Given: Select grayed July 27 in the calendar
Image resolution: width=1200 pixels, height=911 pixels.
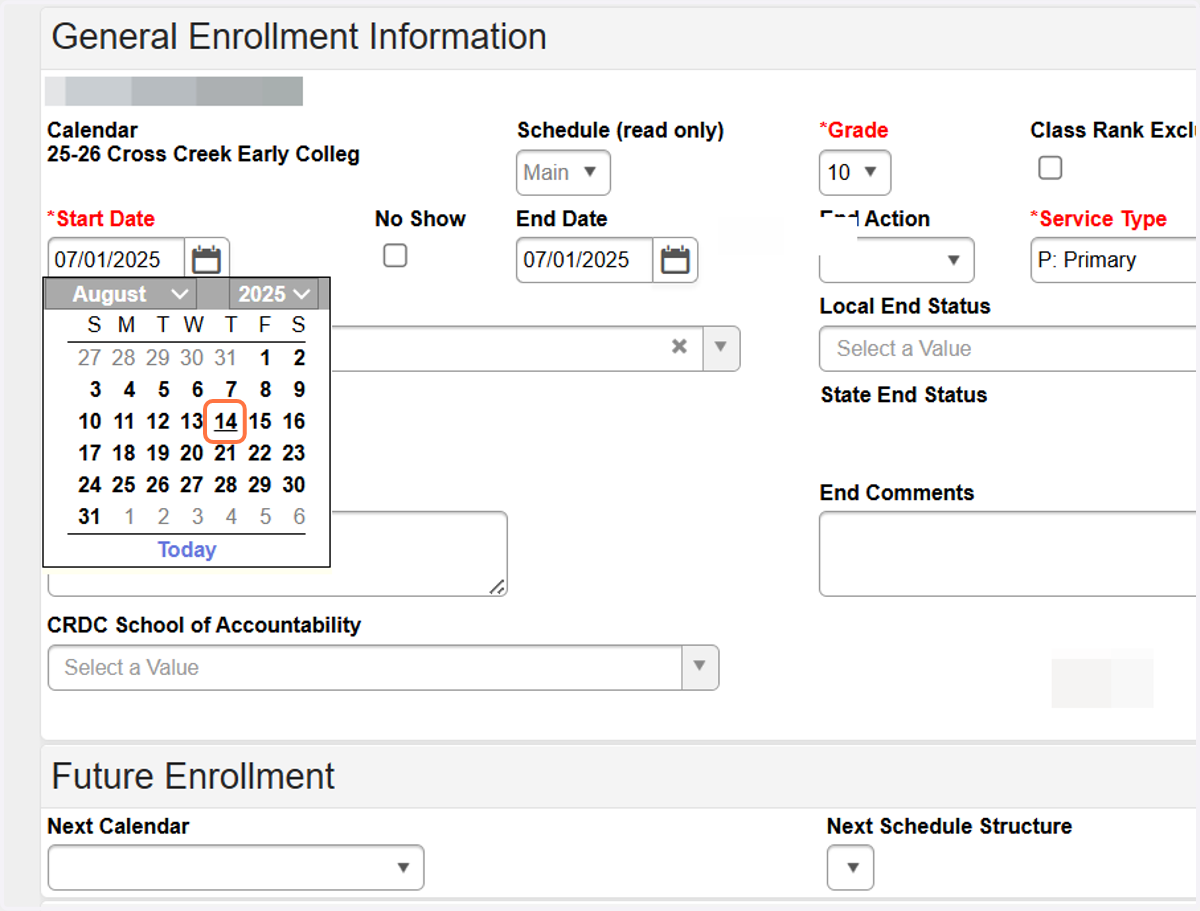Looking at the screenshot, I should click(90, 358).
